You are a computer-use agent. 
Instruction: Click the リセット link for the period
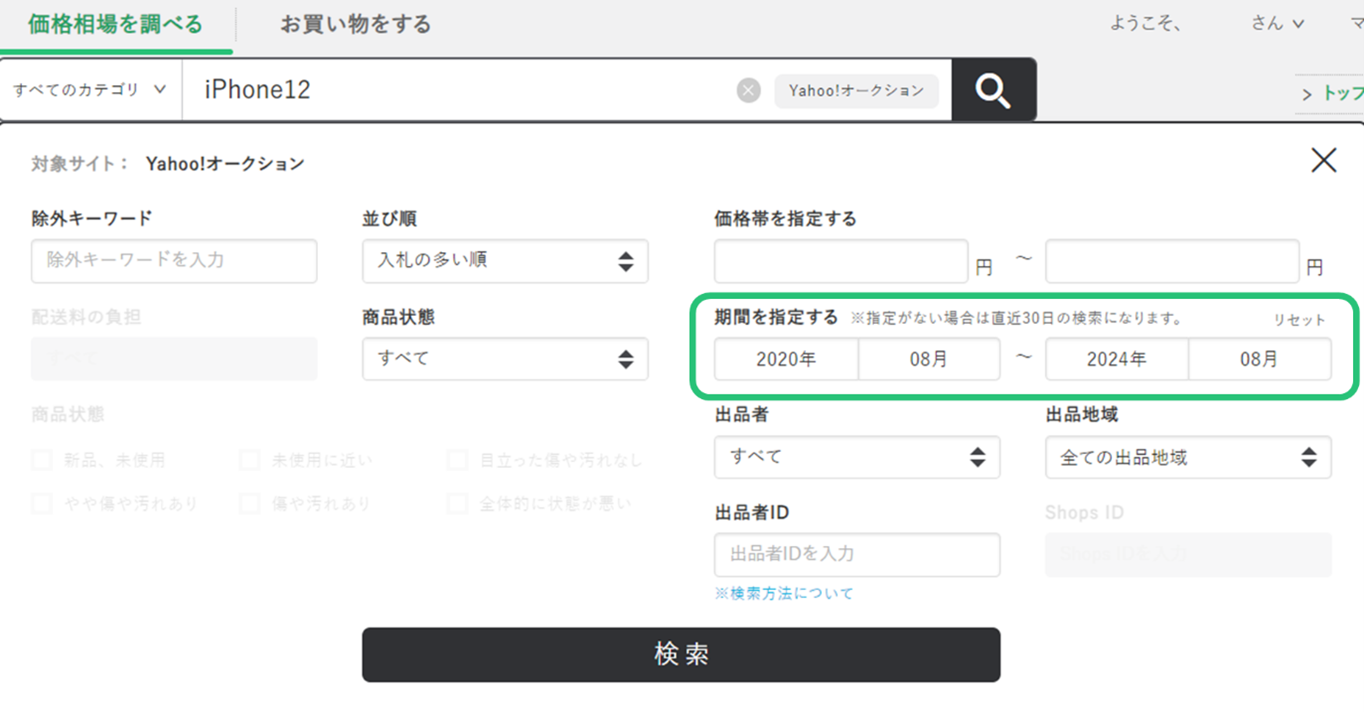click(x=1298, y=320)
